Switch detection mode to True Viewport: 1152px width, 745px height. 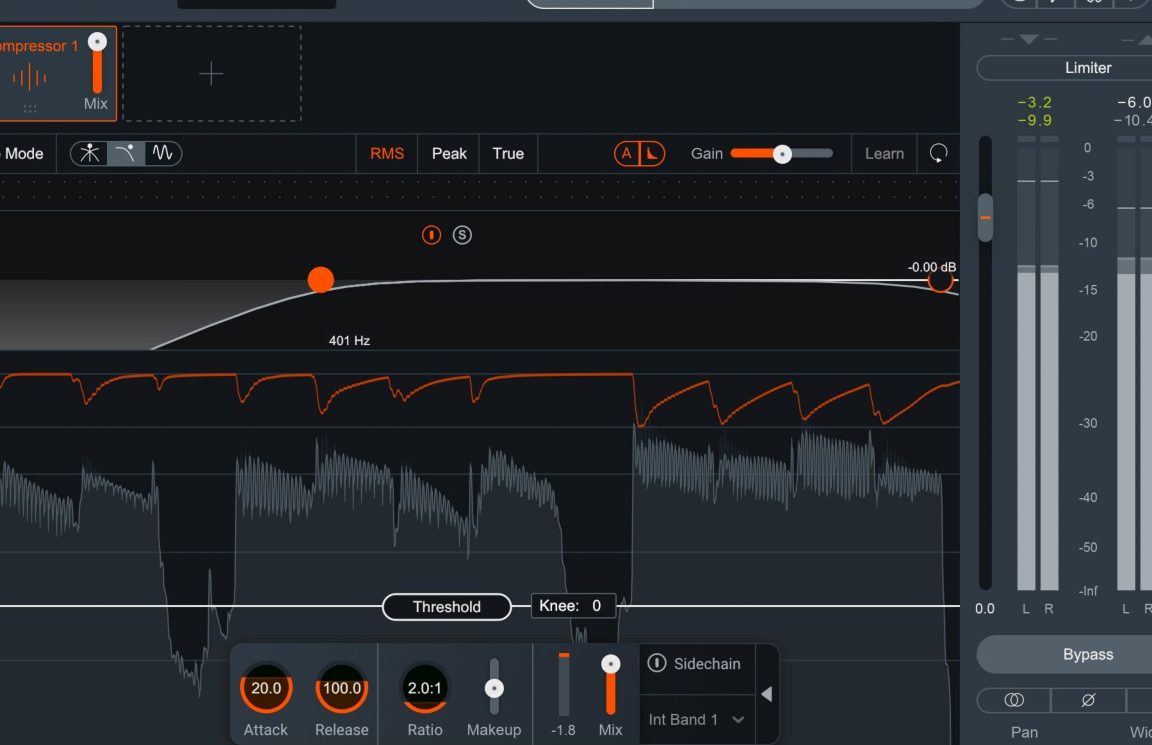pyautogui.click(x=508, y=153)
